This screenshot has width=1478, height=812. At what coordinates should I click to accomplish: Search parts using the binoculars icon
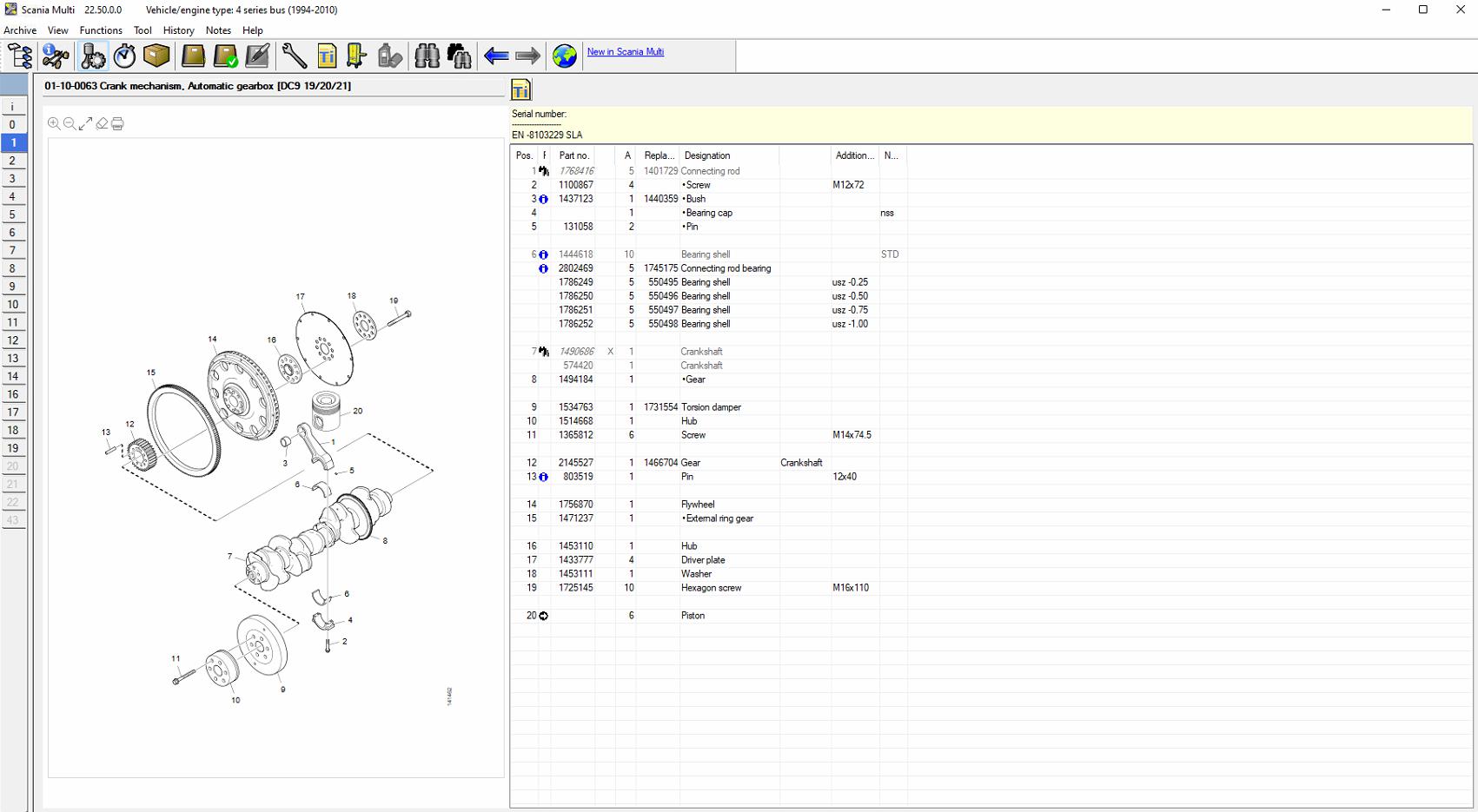pyautogui.click(x=426, y=56)
